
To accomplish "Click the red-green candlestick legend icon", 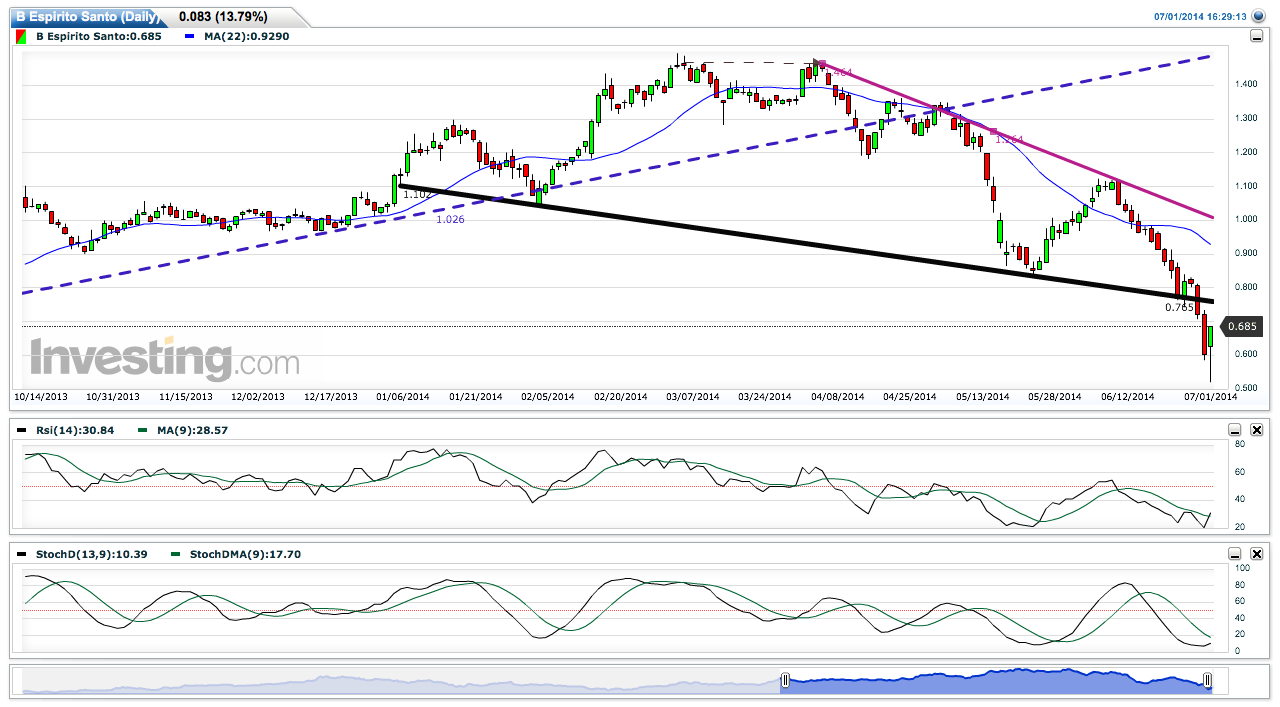I will coord(21,36).
